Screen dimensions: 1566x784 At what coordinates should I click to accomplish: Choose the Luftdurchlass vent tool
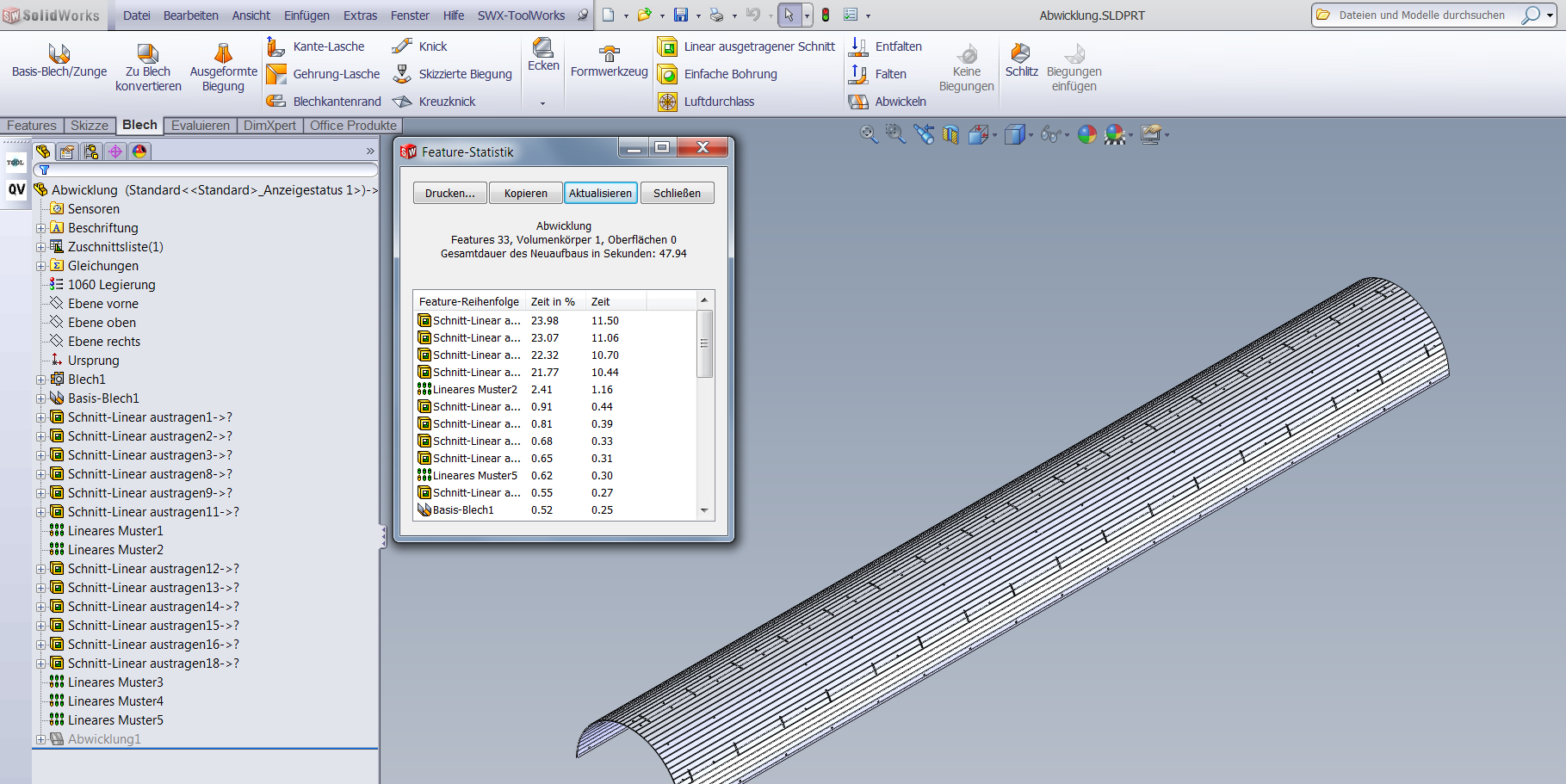[667, 102]
